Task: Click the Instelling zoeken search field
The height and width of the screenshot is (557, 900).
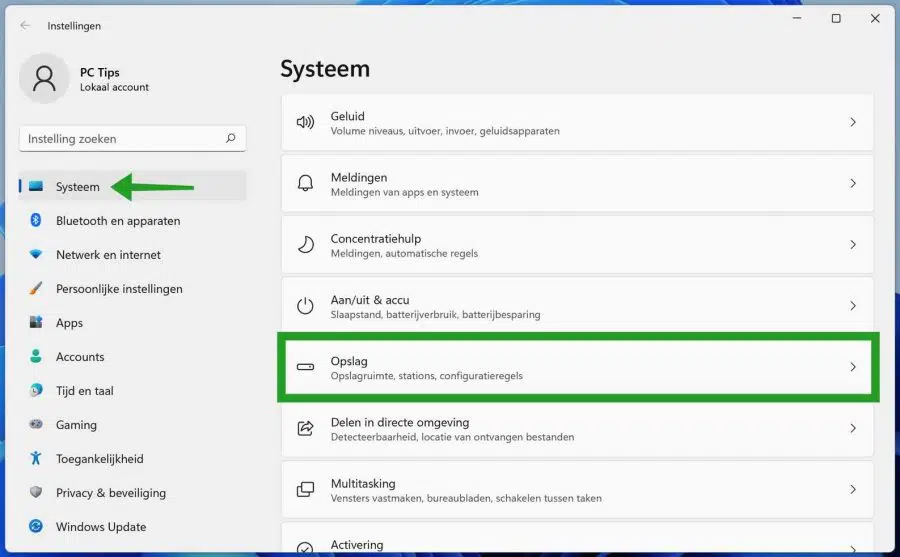Action: pyautogui.click(x=133, y=138)
